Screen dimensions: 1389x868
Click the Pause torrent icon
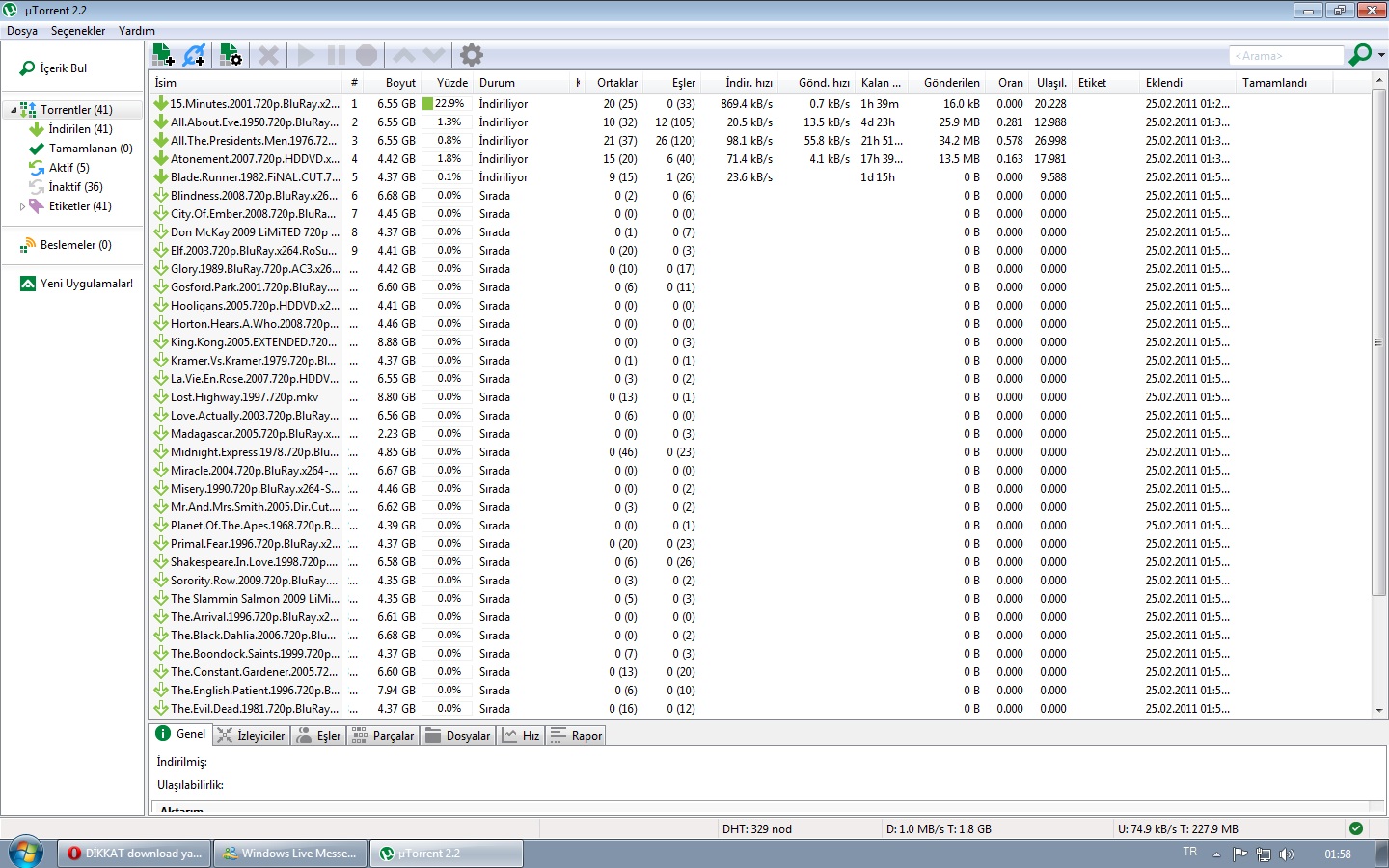336,55
